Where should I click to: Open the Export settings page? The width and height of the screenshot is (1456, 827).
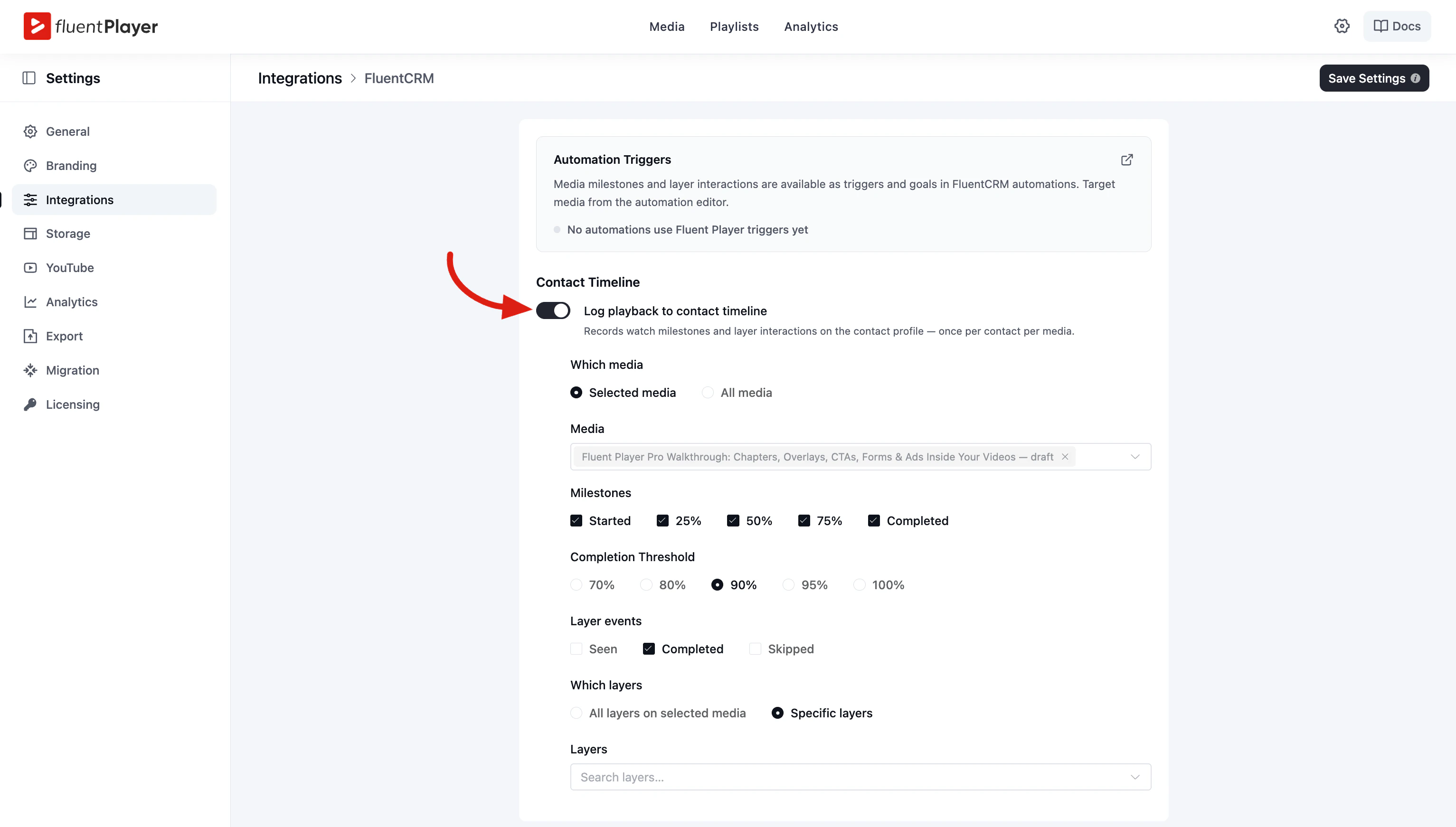(x=114, y=336)
